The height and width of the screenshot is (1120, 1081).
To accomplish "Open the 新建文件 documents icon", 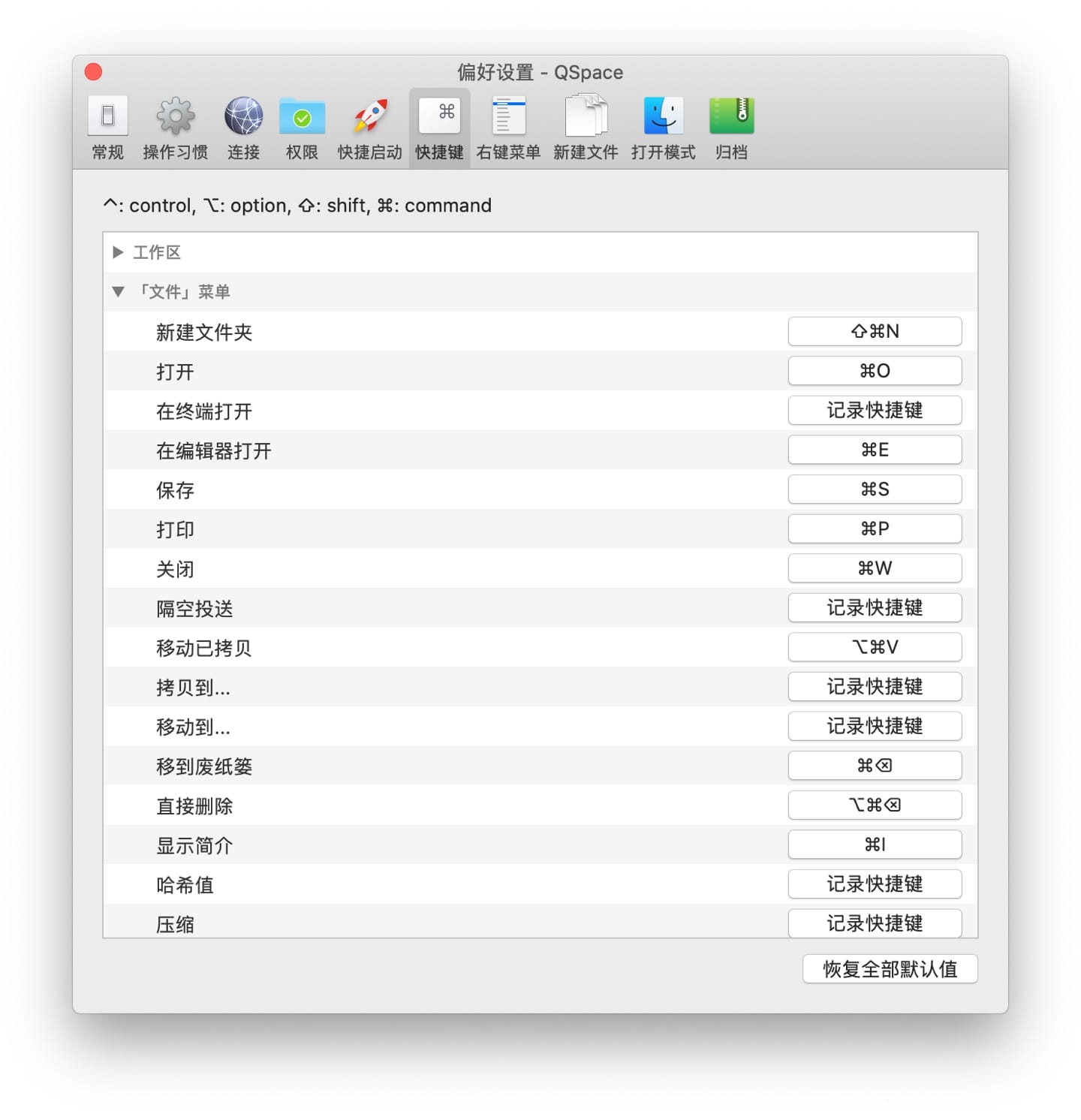I will coord(586,116).
